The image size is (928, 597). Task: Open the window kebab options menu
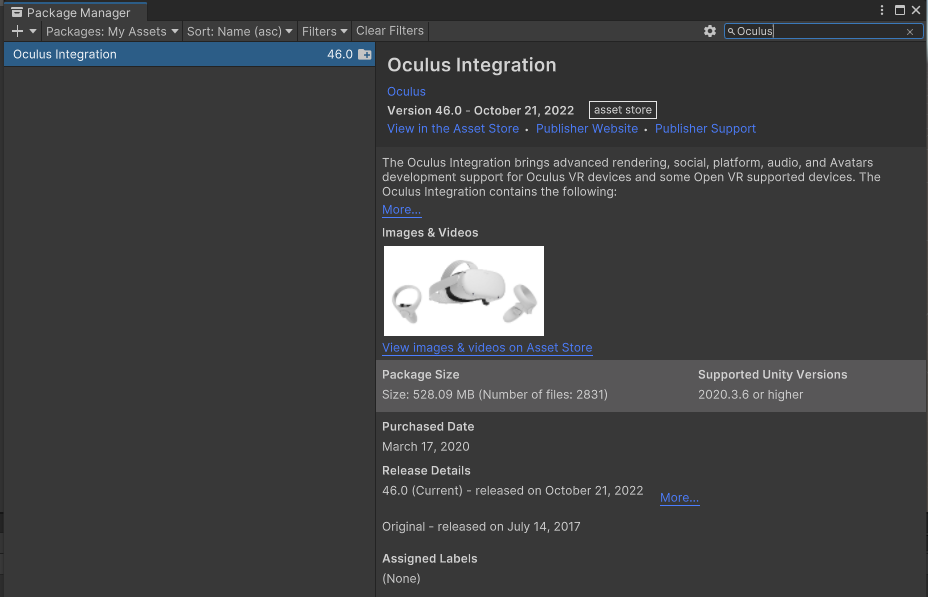coord(882,10)
